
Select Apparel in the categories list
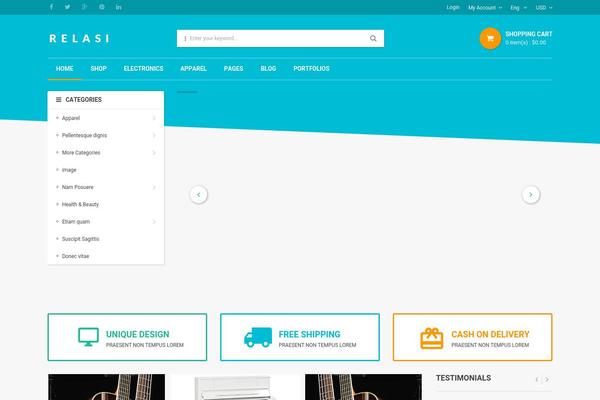click(x=71, y=118)
